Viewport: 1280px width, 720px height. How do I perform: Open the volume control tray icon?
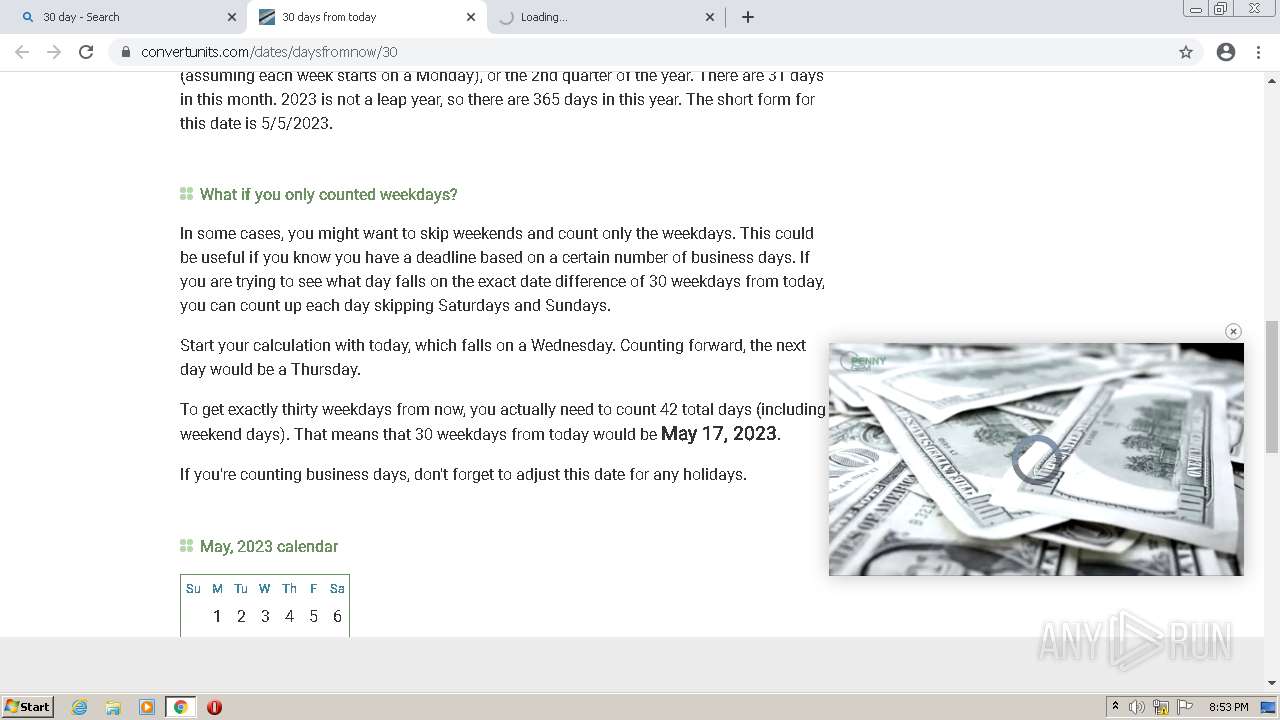point(1137,707)
